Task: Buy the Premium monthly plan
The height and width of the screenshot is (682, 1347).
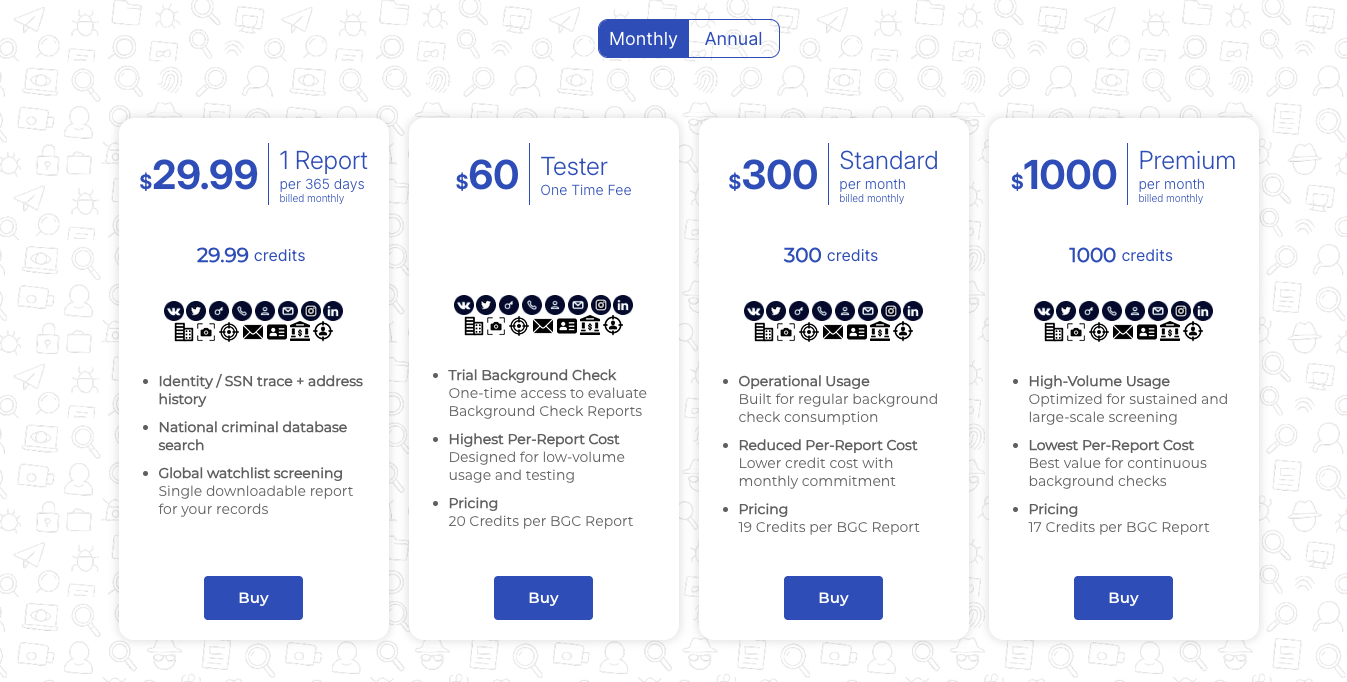Action: [x=1123, y=598]
